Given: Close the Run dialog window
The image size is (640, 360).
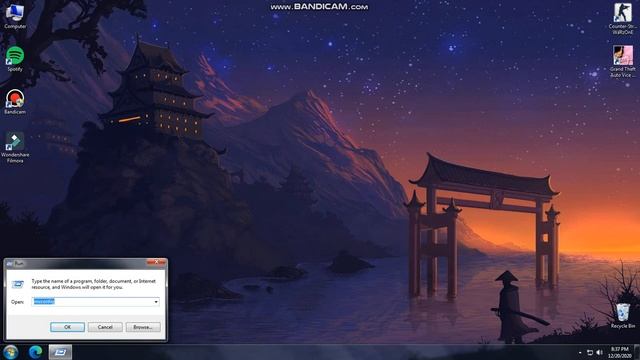Looking at the screenshot, I should point(156,262).
